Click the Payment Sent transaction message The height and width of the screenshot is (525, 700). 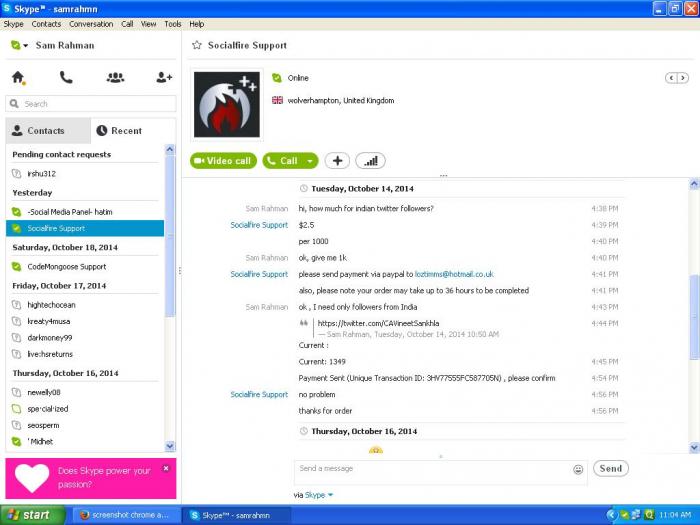pyautogui.click(x=427, y=378)
